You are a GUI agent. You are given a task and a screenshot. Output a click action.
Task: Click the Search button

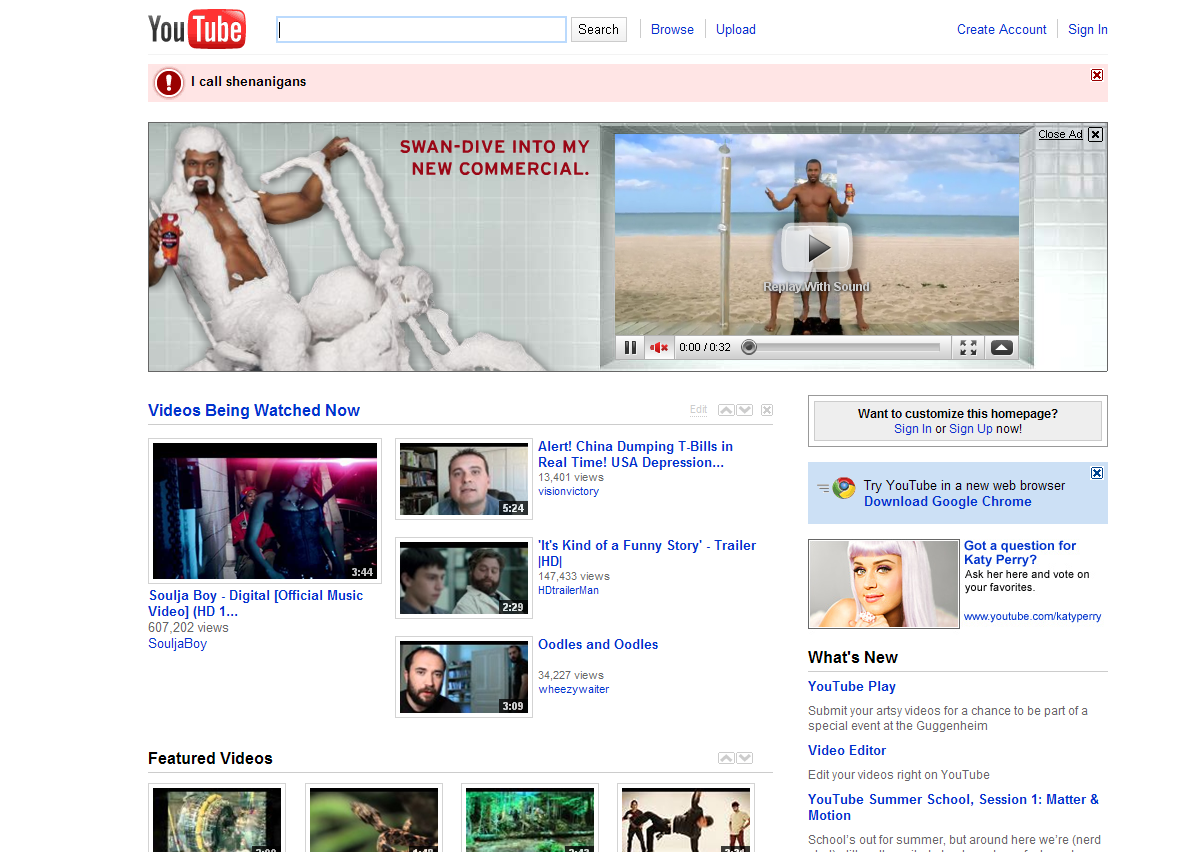point(598,30)
